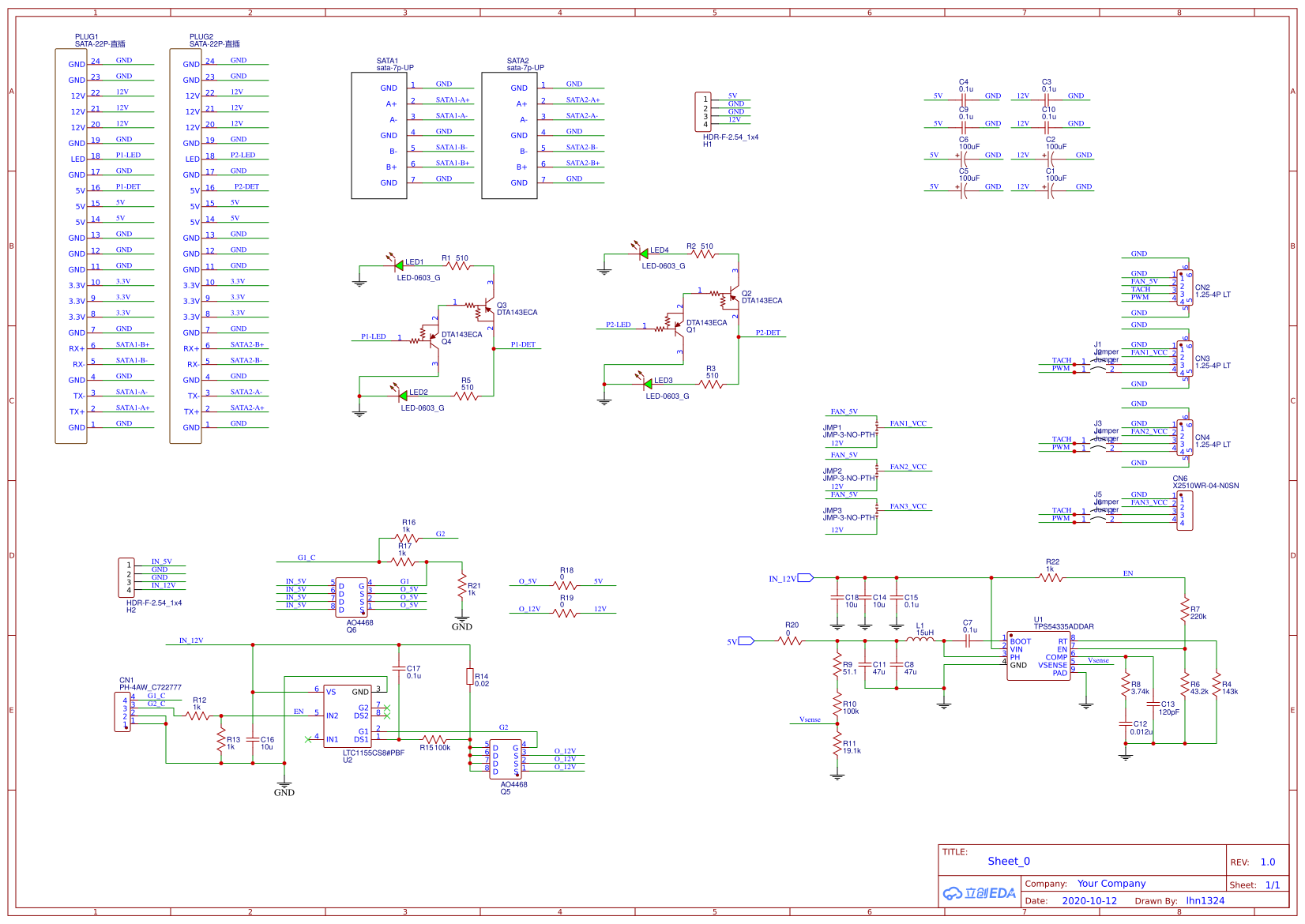
Task: Select the Q5 AO4468 MOSFET package
Action: click(x=506, y=759)
